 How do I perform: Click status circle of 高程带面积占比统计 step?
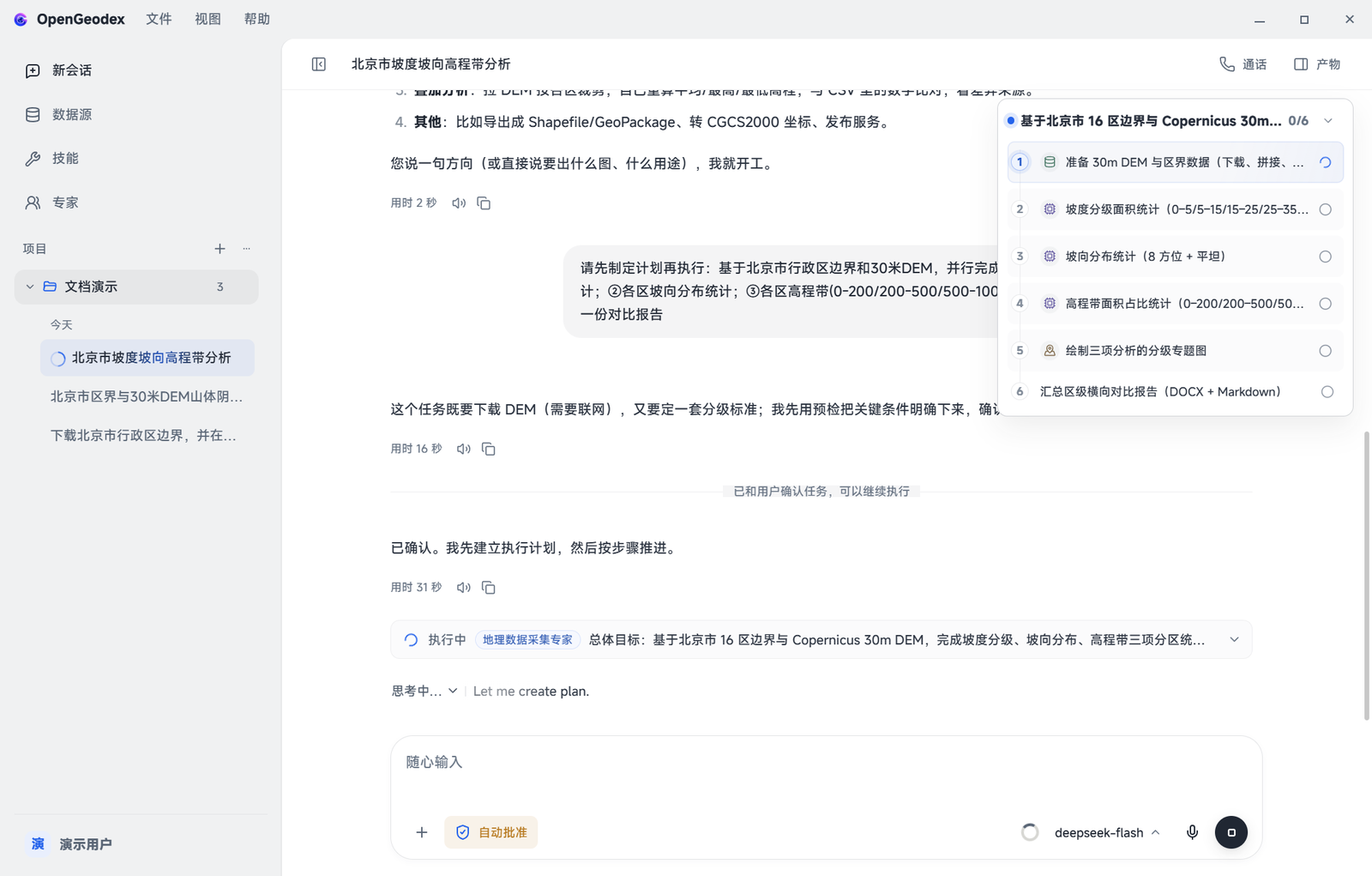click(x=1326, y=304)
